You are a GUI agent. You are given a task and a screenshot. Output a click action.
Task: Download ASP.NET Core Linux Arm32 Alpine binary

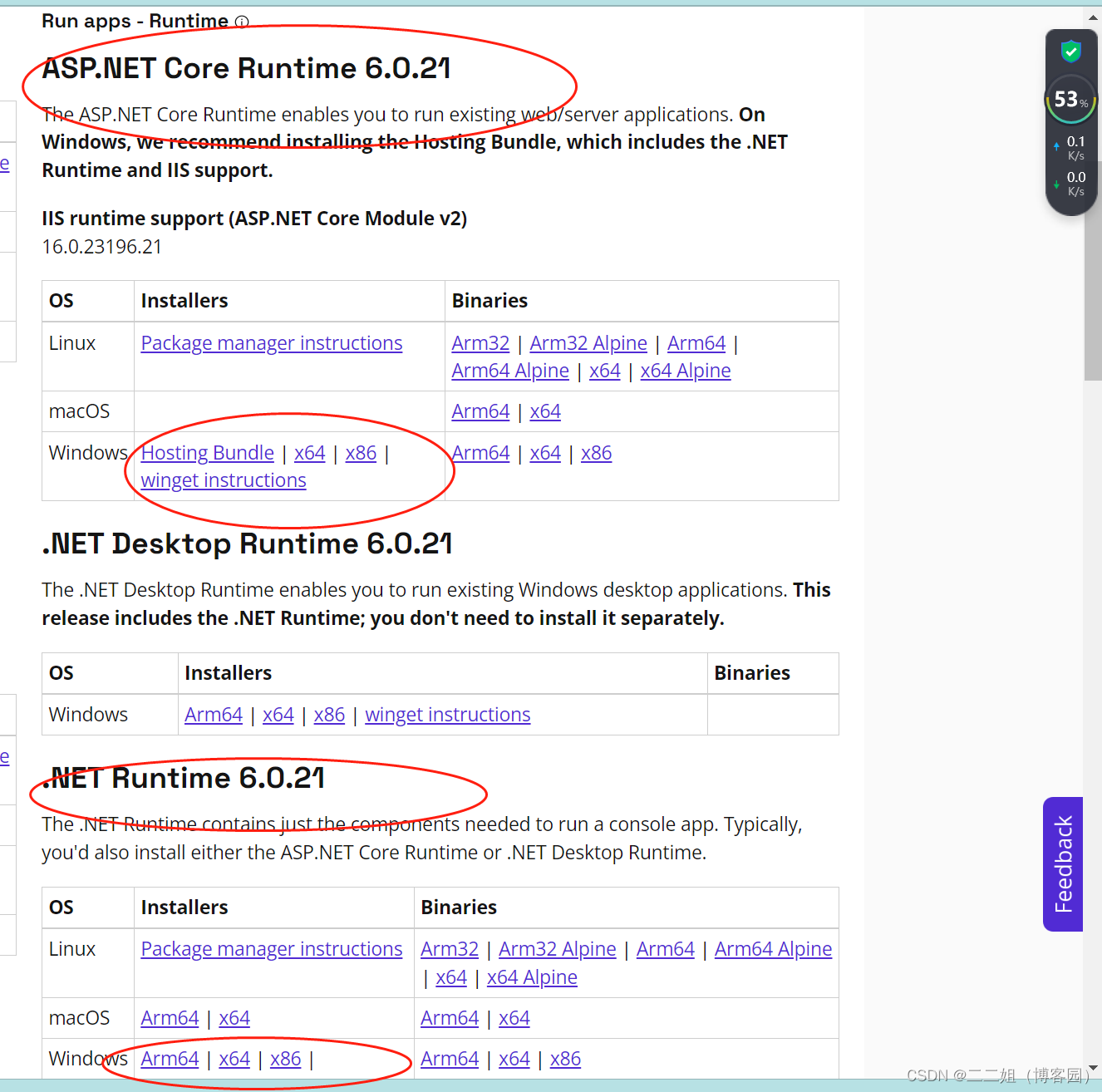coord(588,343)
